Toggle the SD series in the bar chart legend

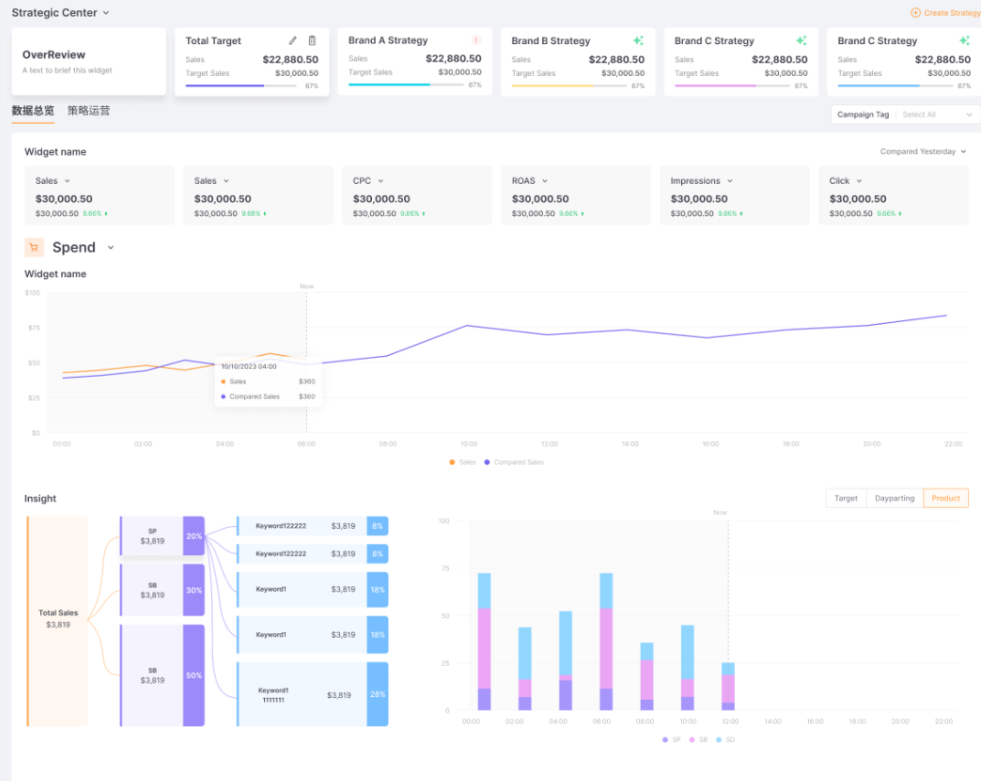click(x=725, y=739)
